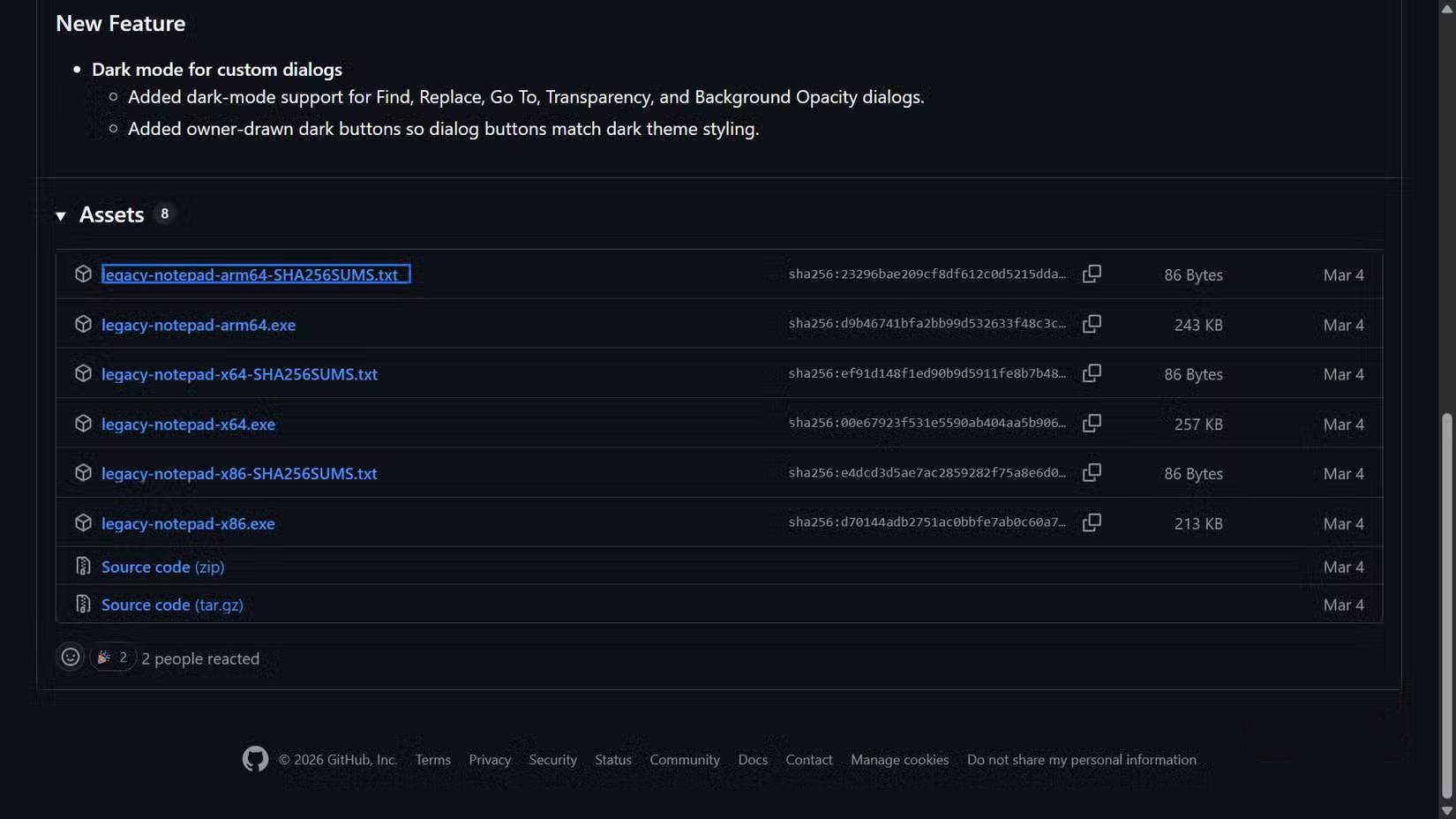Click the sha256:d70144adb2751ac0bbfe7ab0c60a7 hash text
Viewport: 1456px width, 819px height.
[x=927, y=522]
